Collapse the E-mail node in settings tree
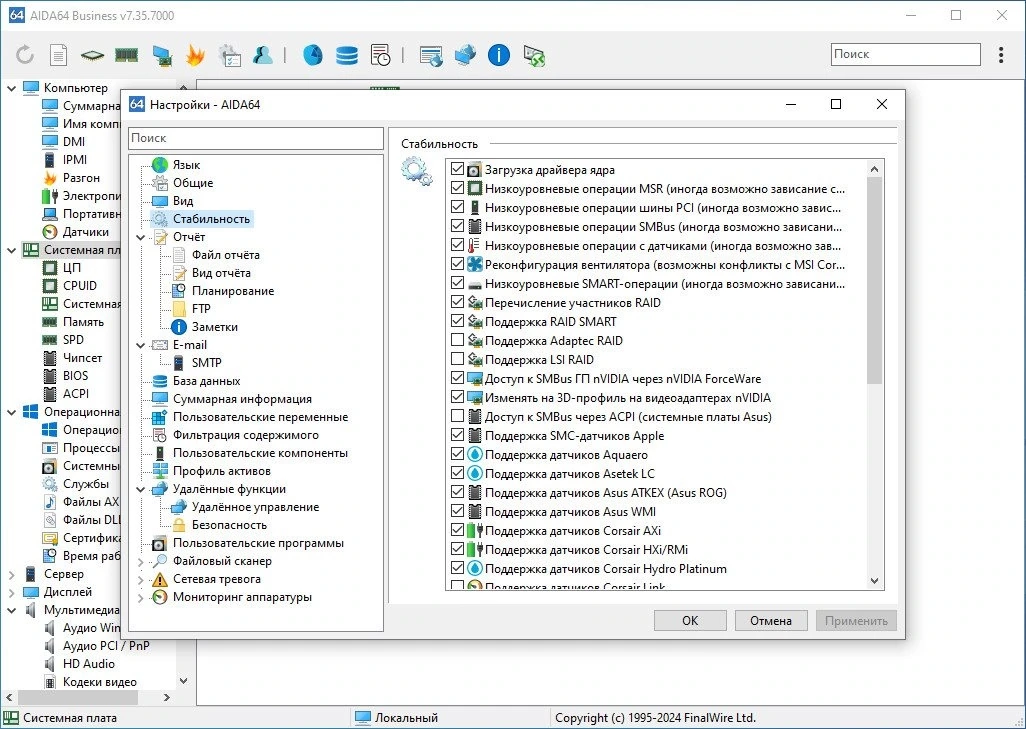Screen dimensions: 1026x729 tap(141, 345)
